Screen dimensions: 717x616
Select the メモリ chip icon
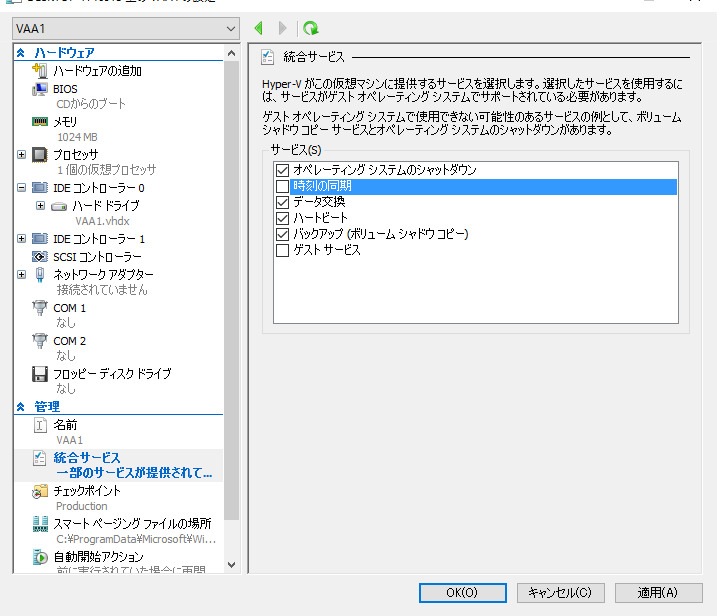pyautogui.click(x=40, y=122)
